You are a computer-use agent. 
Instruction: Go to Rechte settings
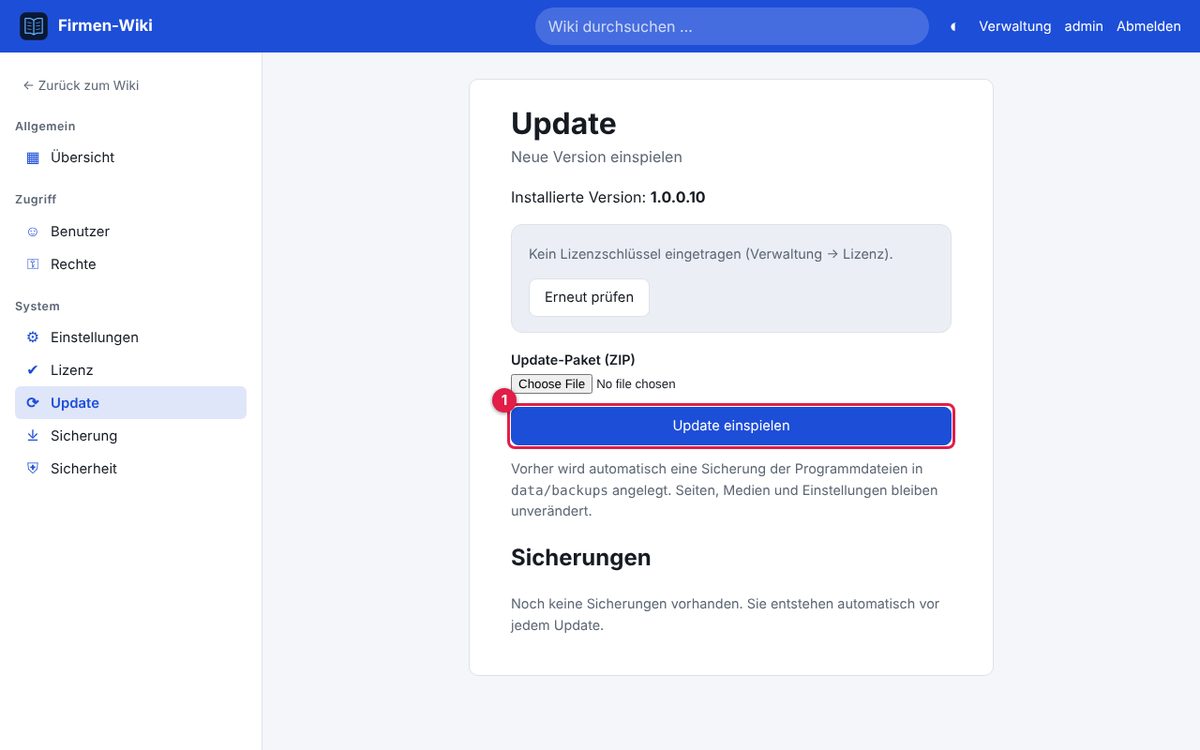point(130,265)
